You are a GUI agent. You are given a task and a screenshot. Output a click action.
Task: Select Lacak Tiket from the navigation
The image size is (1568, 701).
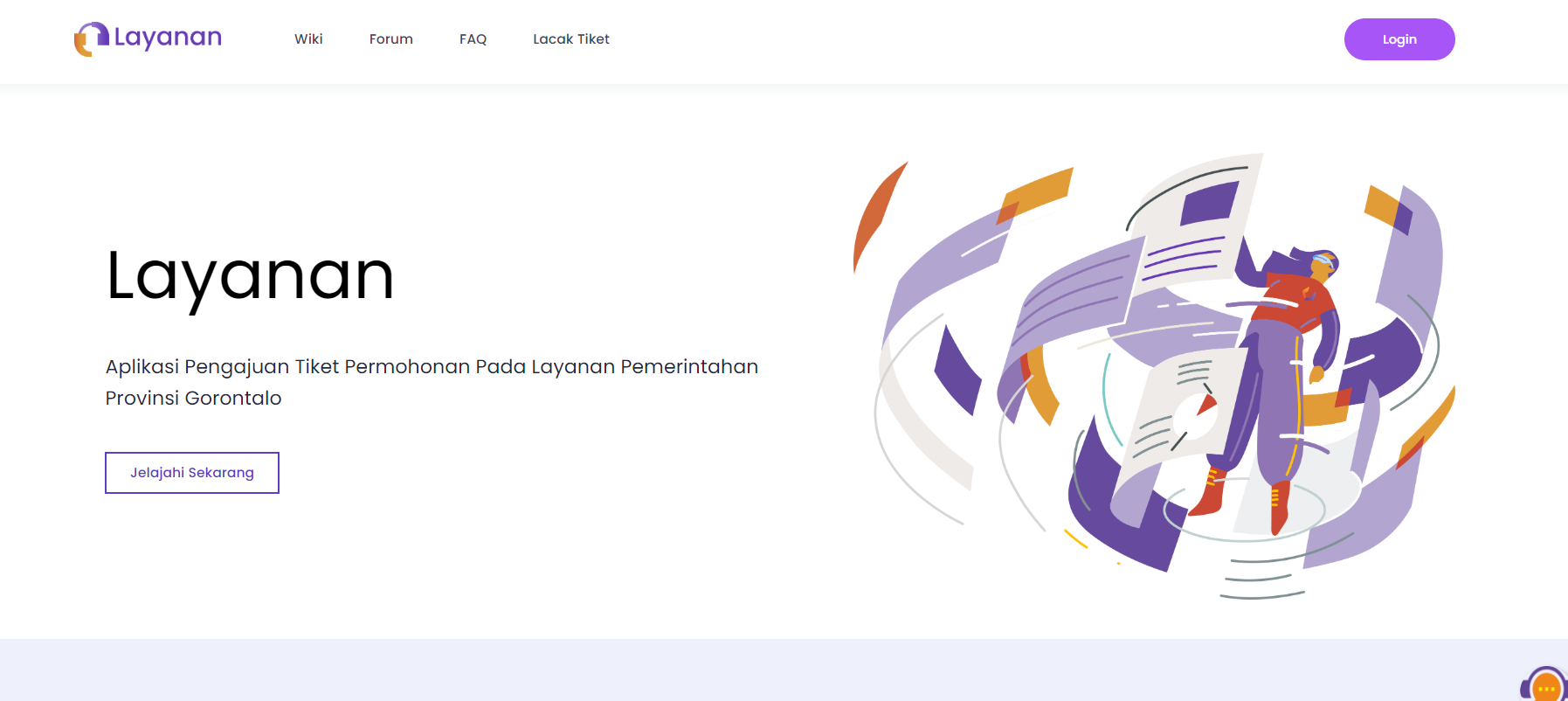570,39
